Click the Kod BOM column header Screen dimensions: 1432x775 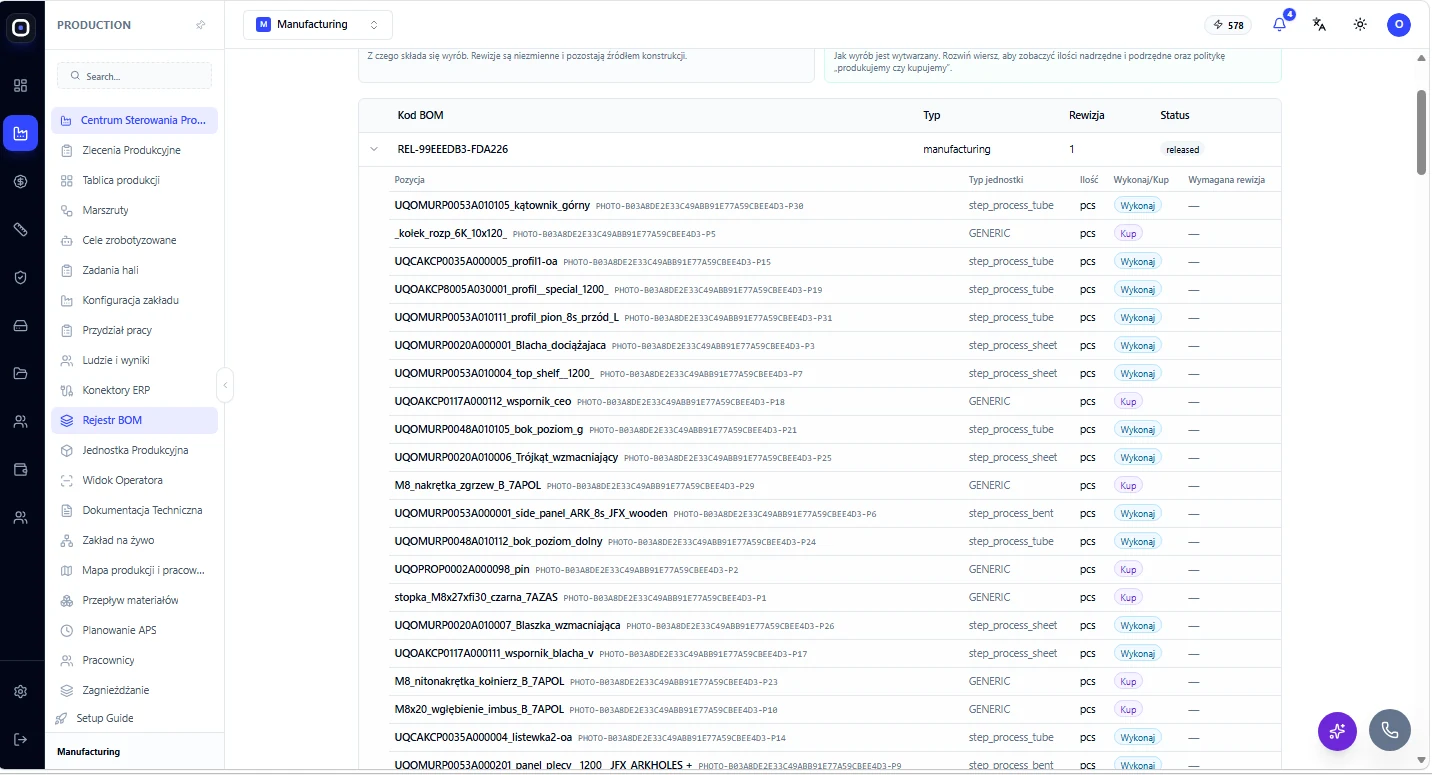point(420,116)
